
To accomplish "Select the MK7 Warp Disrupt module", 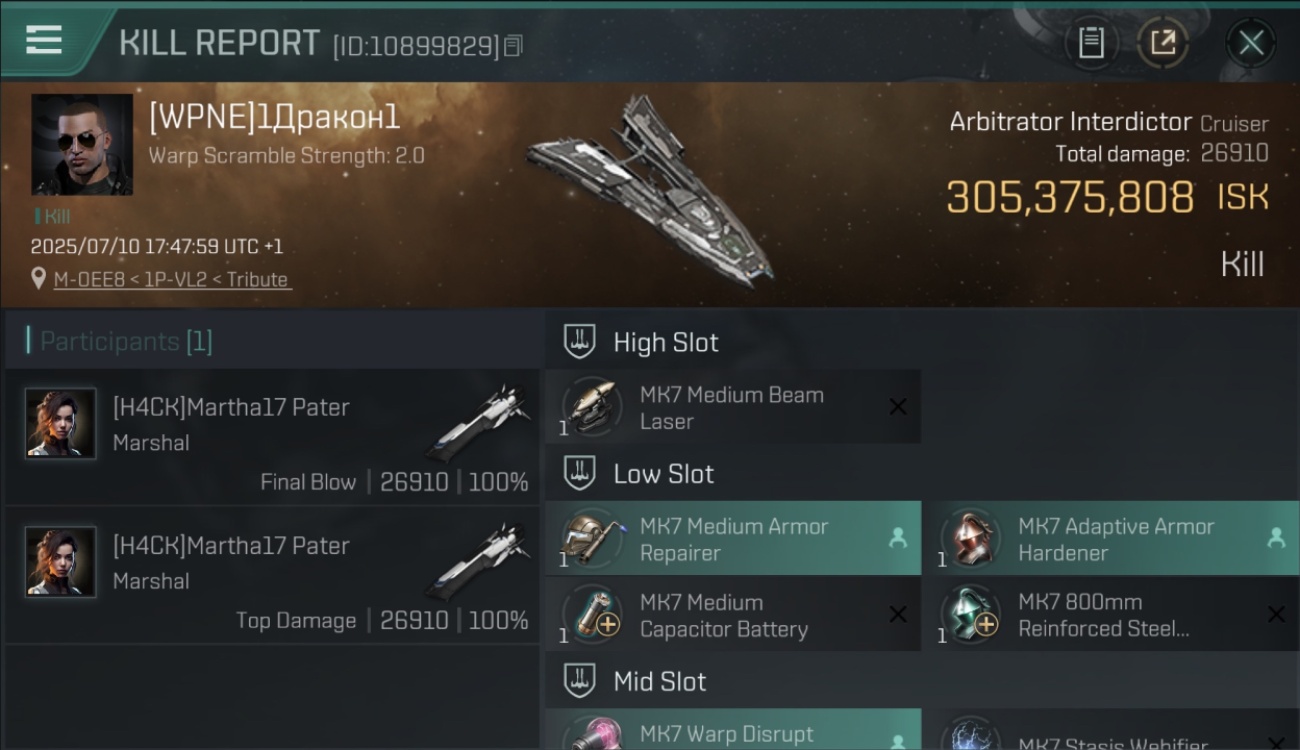I will click(x=733, y=730).
